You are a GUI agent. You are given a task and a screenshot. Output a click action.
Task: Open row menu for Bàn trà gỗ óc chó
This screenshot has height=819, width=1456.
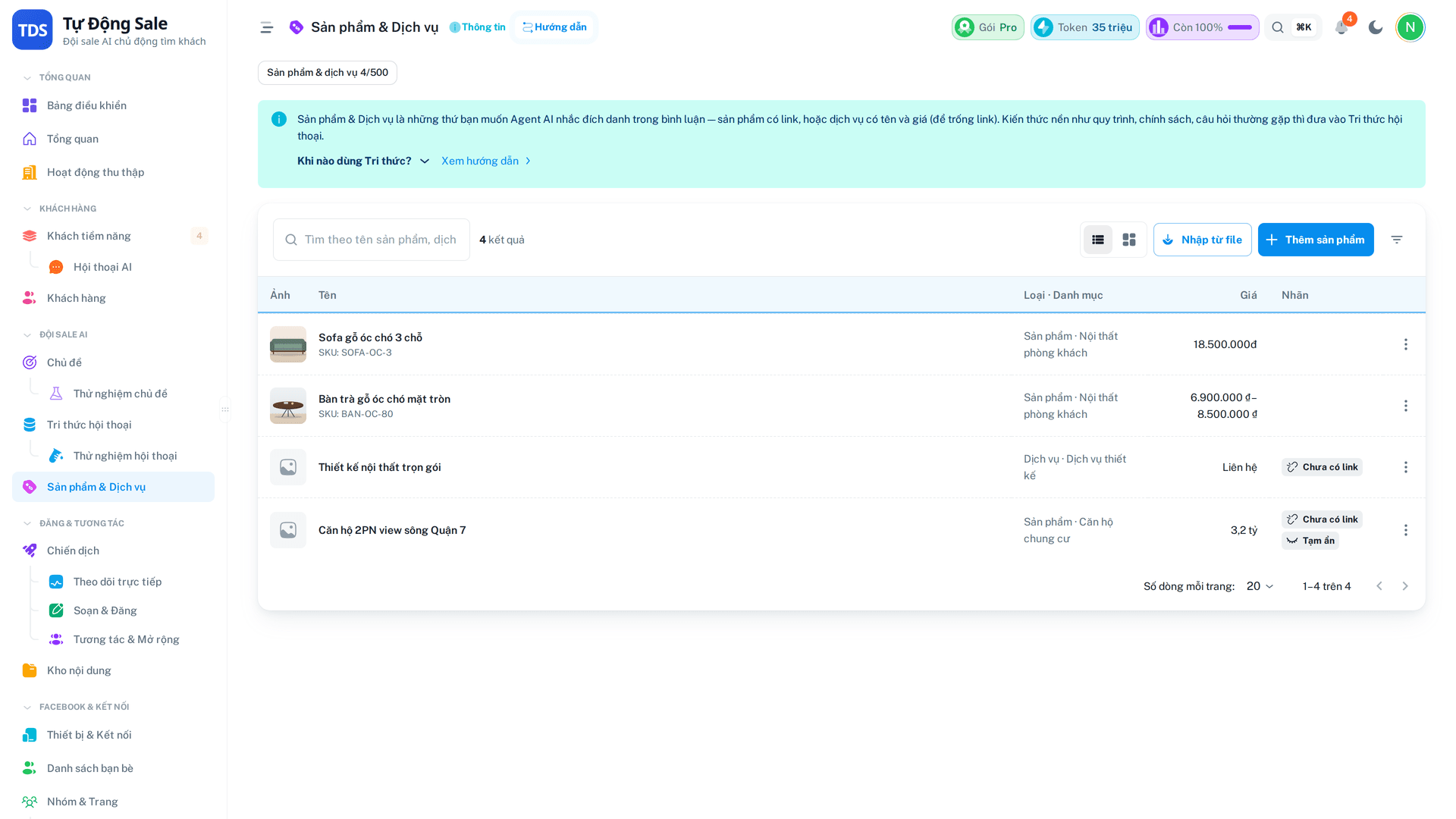[1406, 406]
